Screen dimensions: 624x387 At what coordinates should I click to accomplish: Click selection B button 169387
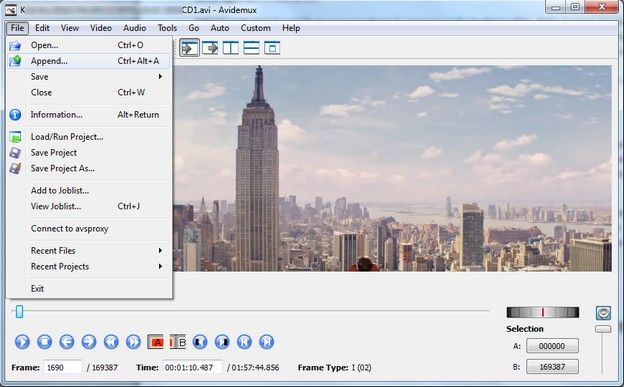point(552,367)
